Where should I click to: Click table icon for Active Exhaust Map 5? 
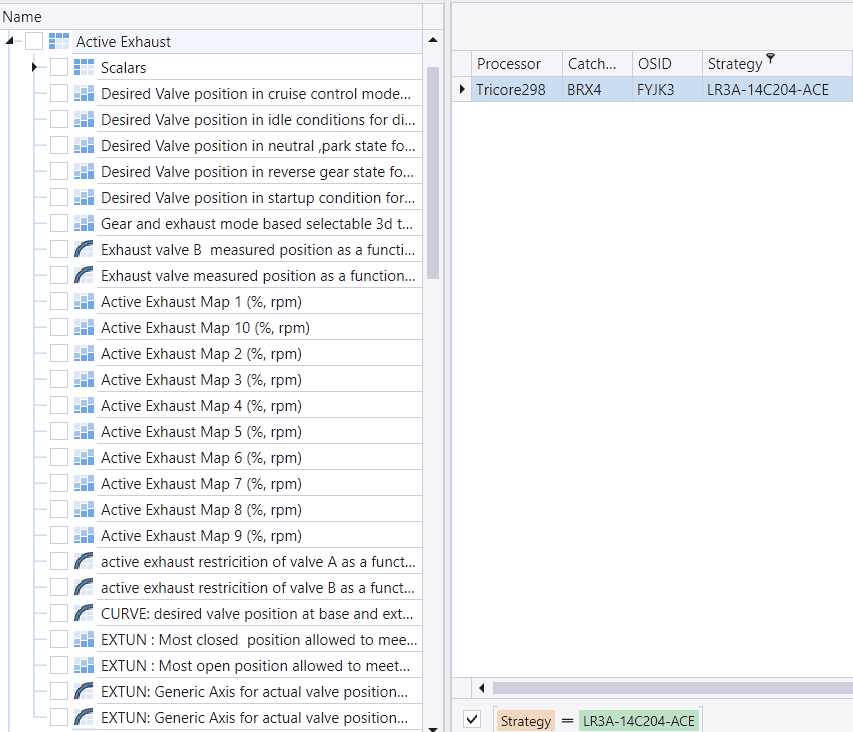pos(84,432)
